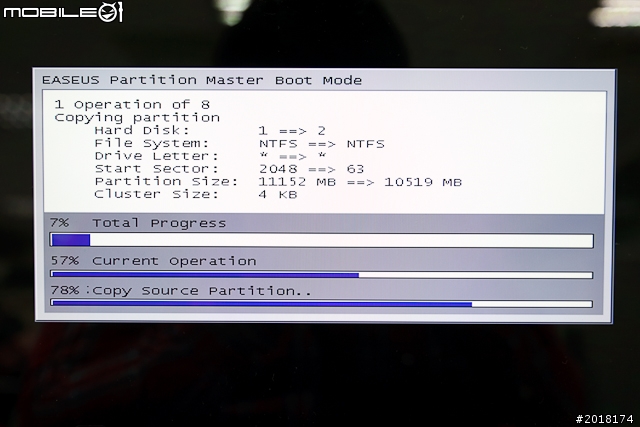This screenshot has height=427, width=640.
Task: Click the Current Operation progress bar
Action: [x=322, y=275]
